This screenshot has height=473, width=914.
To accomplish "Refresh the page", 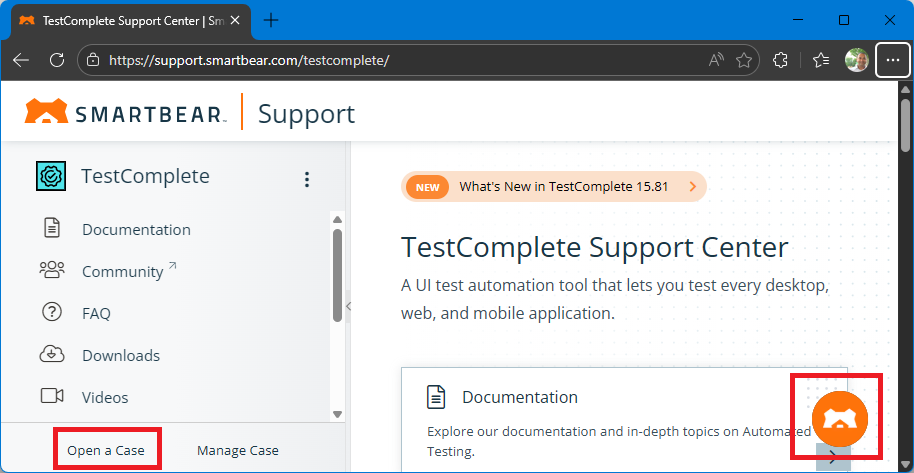I will pos(57,60).
